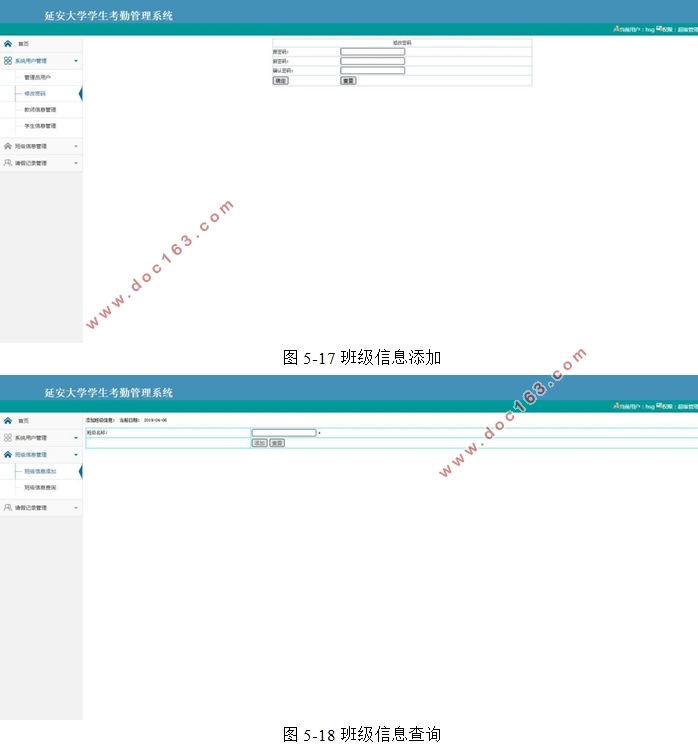
Task: Click current-user icon in password-change page header
Action: 616,29
